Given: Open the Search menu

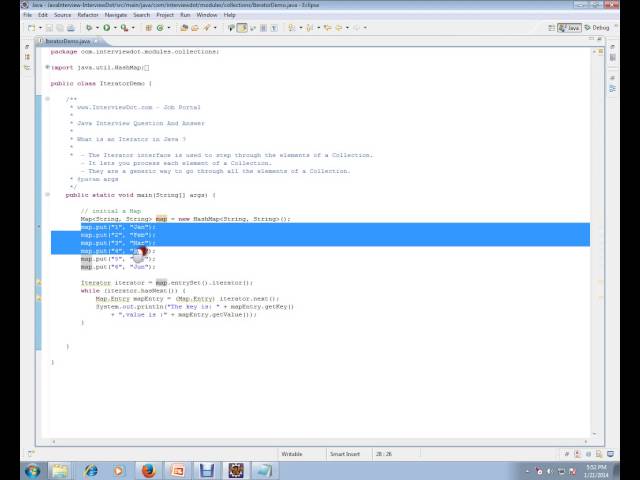Looking at the screenshot, I should pos(142,15).
